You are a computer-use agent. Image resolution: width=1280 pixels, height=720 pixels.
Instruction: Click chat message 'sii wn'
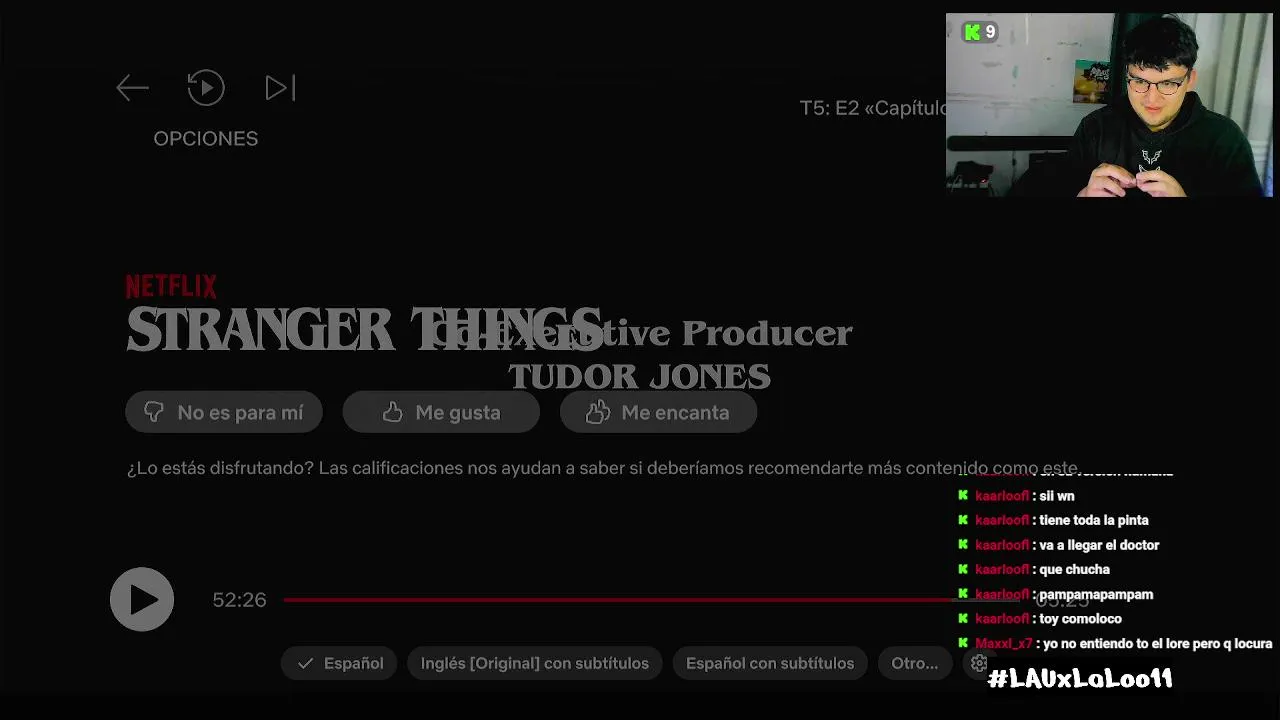click(x=1056, y=496)
